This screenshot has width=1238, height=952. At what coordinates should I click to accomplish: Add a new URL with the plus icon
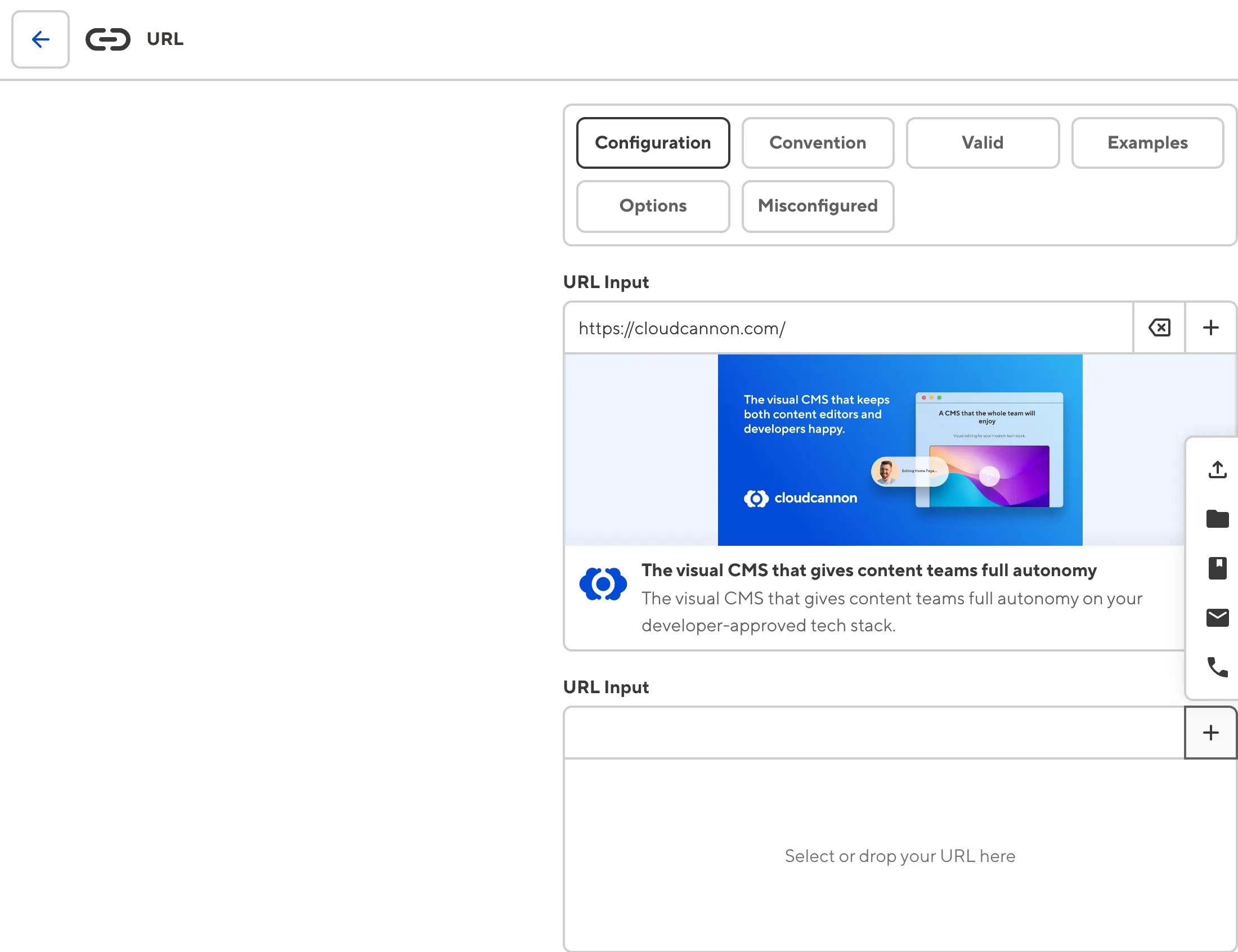point(1210,327)
